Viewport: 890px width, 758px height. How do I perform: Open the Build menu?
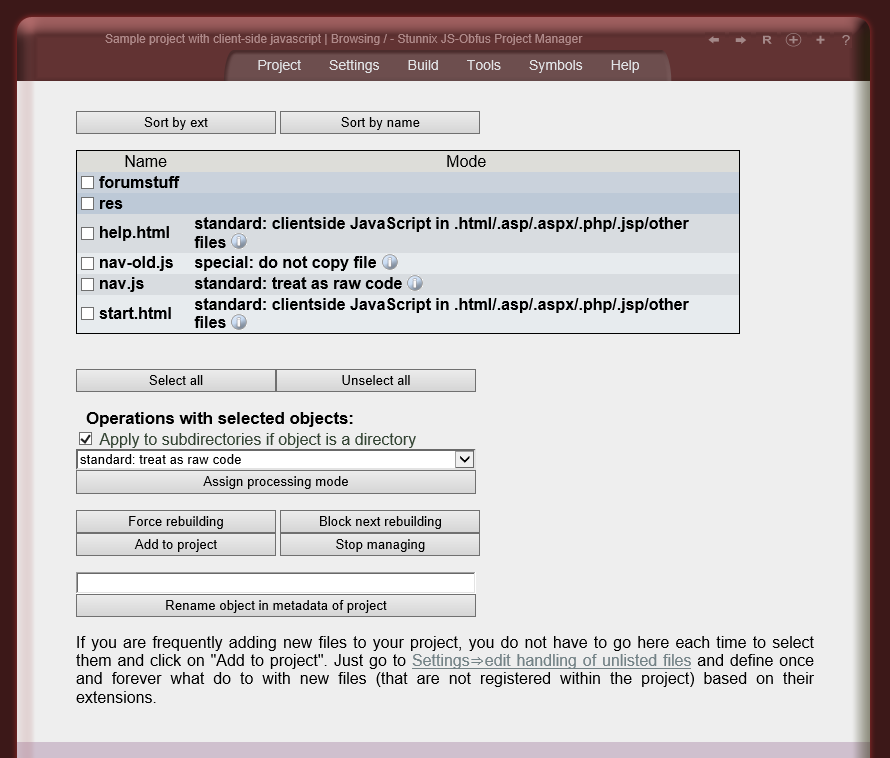(422, 65)
